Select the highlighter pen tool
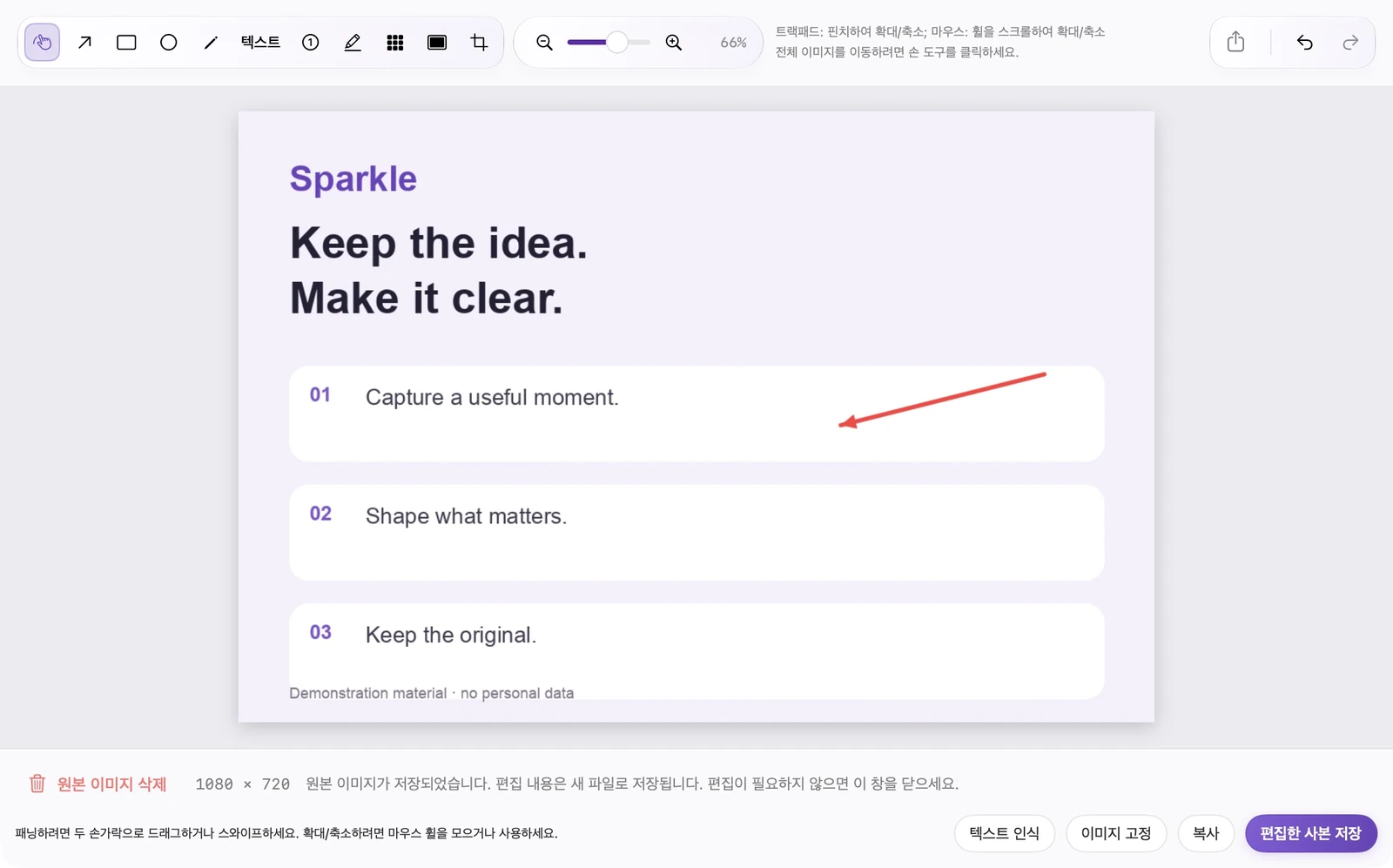 click(x=353, y=42)
